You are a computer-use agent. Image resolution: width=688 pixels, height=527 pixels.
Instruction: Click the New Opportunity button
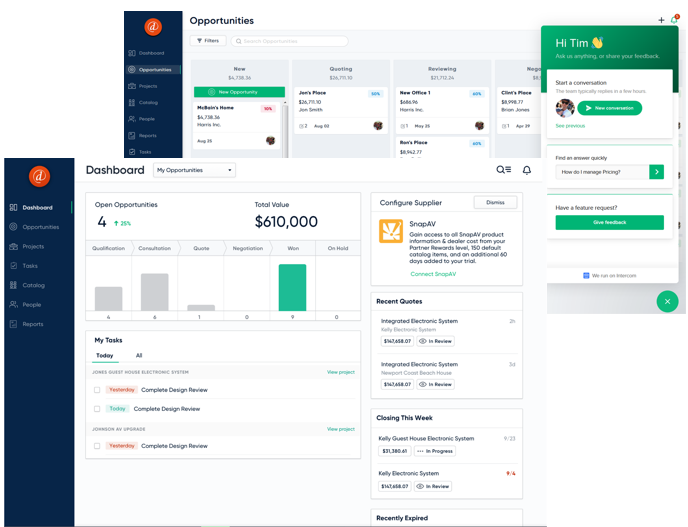(x=239, y=92)
